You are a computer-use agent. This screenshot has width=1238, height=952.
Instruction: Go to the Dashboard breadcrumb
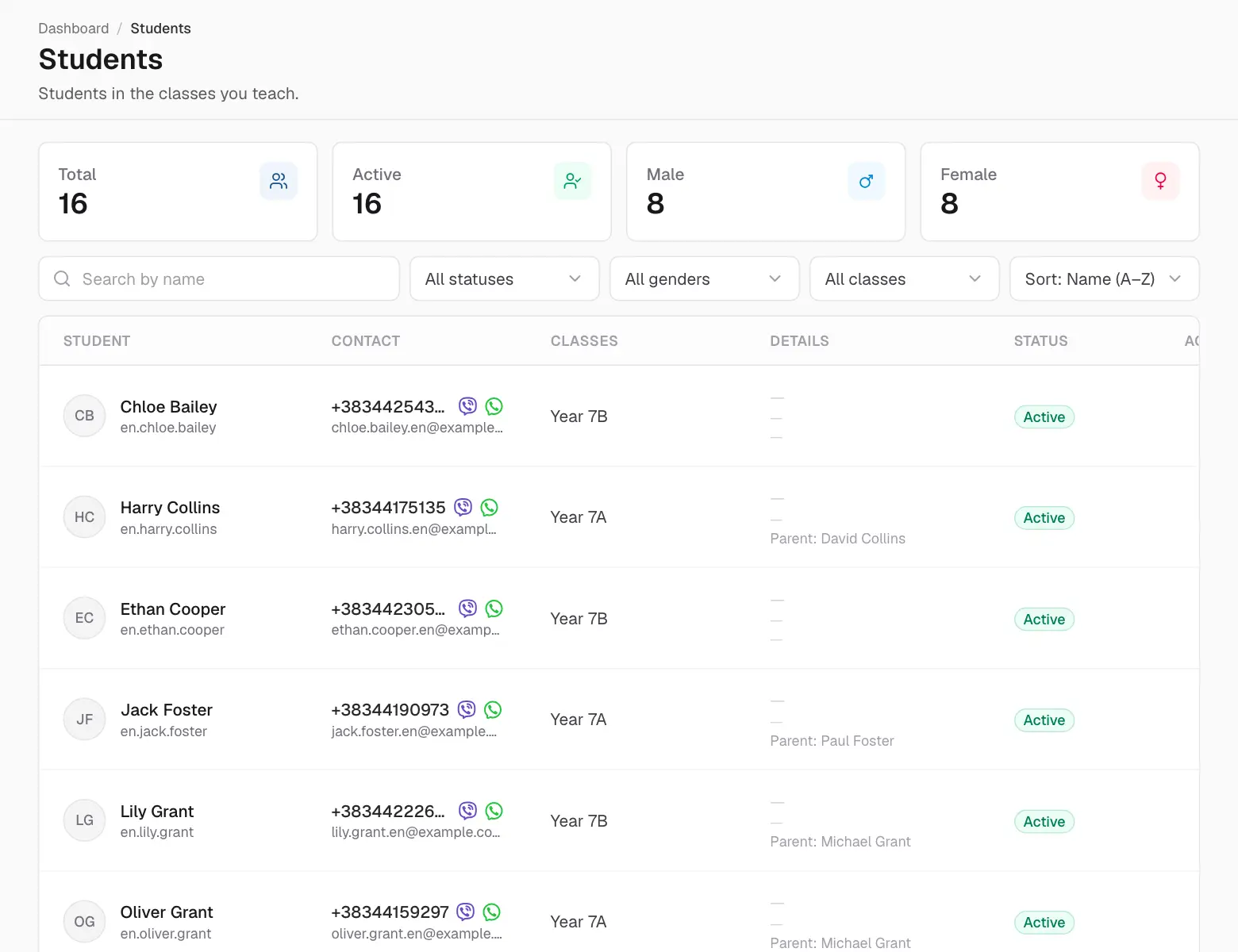pyautogui.click(x=74, y=29)
